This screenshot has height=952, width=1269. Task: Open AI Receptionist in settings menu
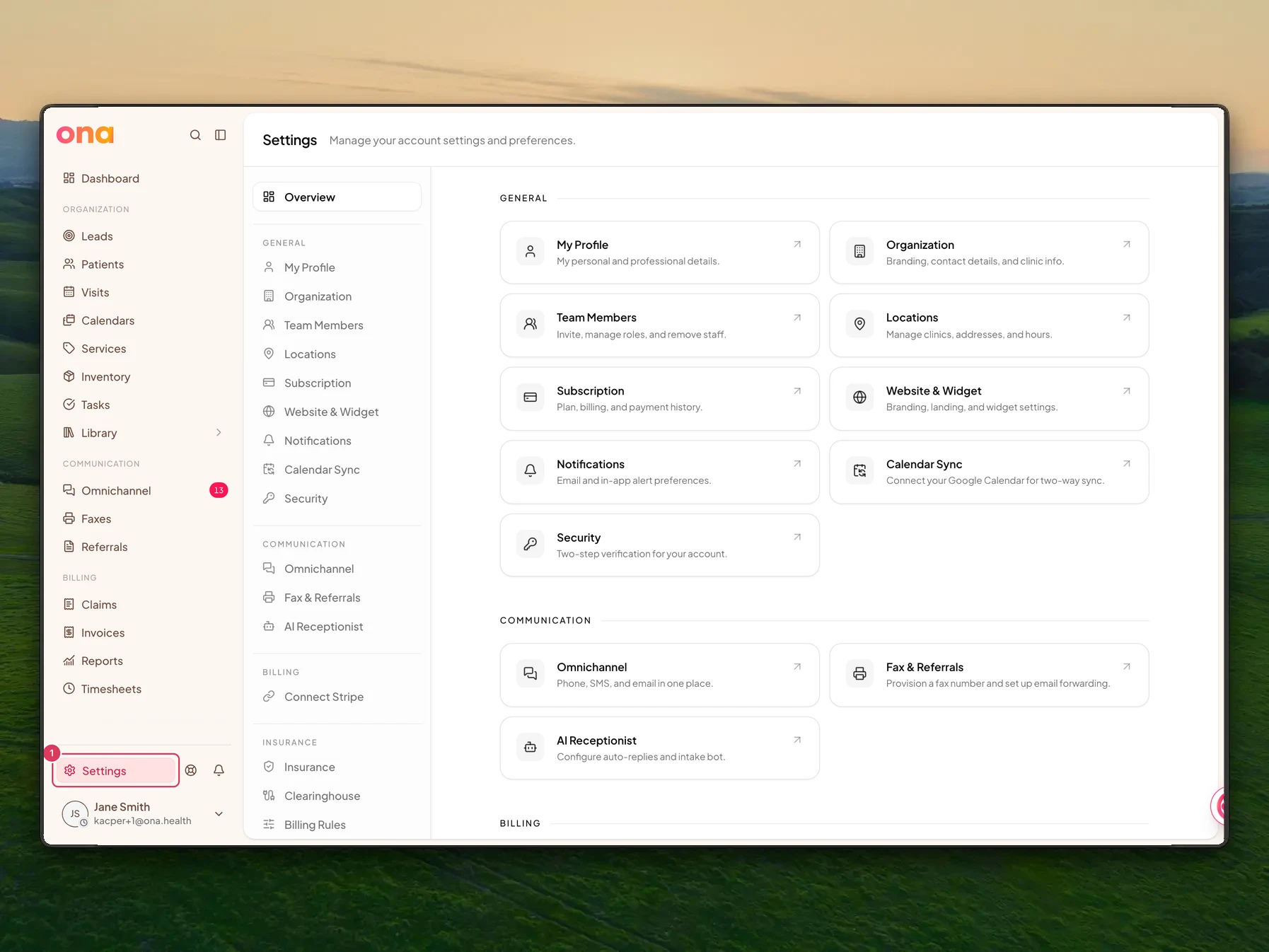pyautogui.click(x=337, y=627)
